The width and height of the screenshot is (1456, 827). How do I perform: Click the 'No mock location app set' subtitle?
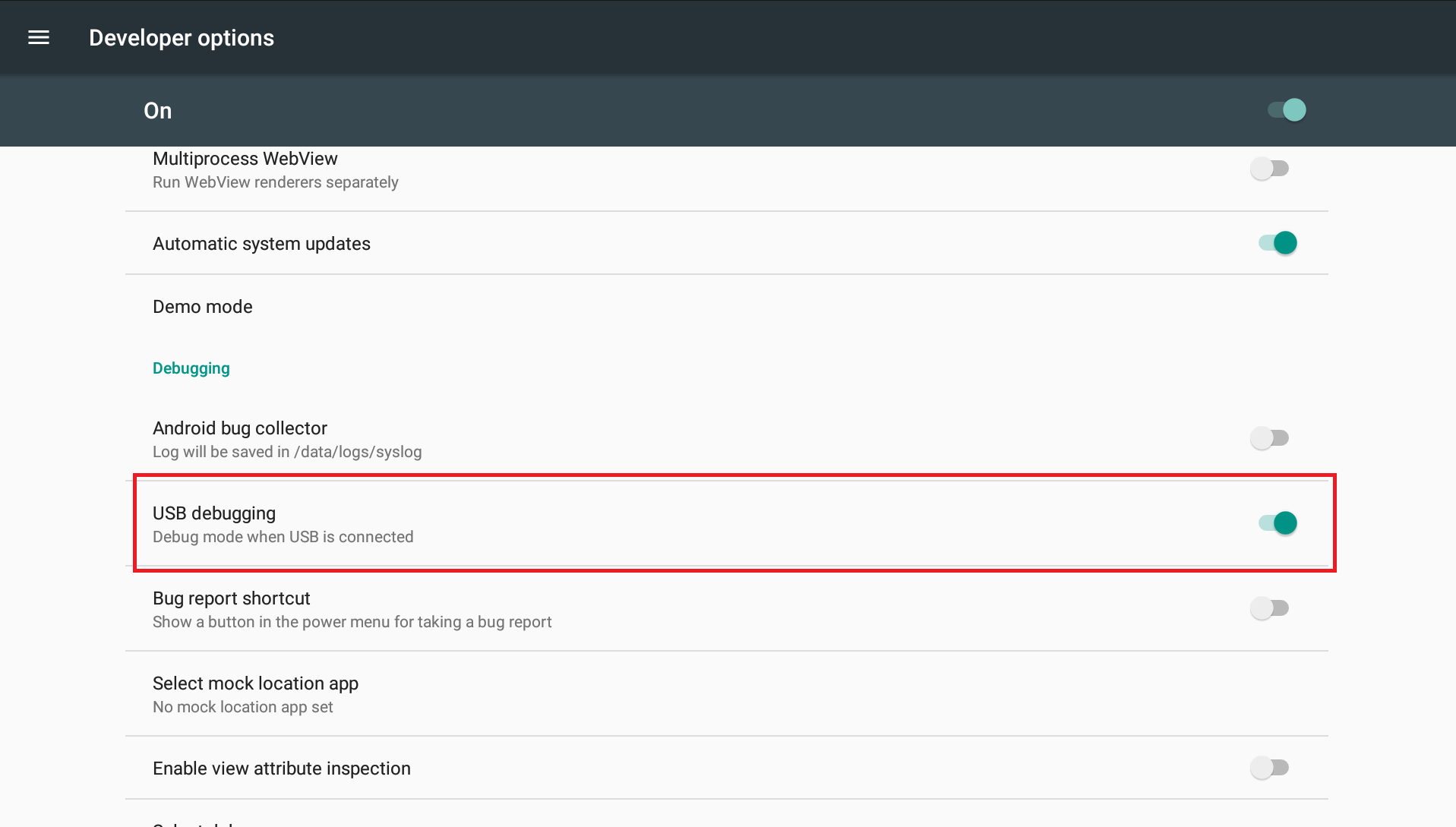[x=243, y=707]
